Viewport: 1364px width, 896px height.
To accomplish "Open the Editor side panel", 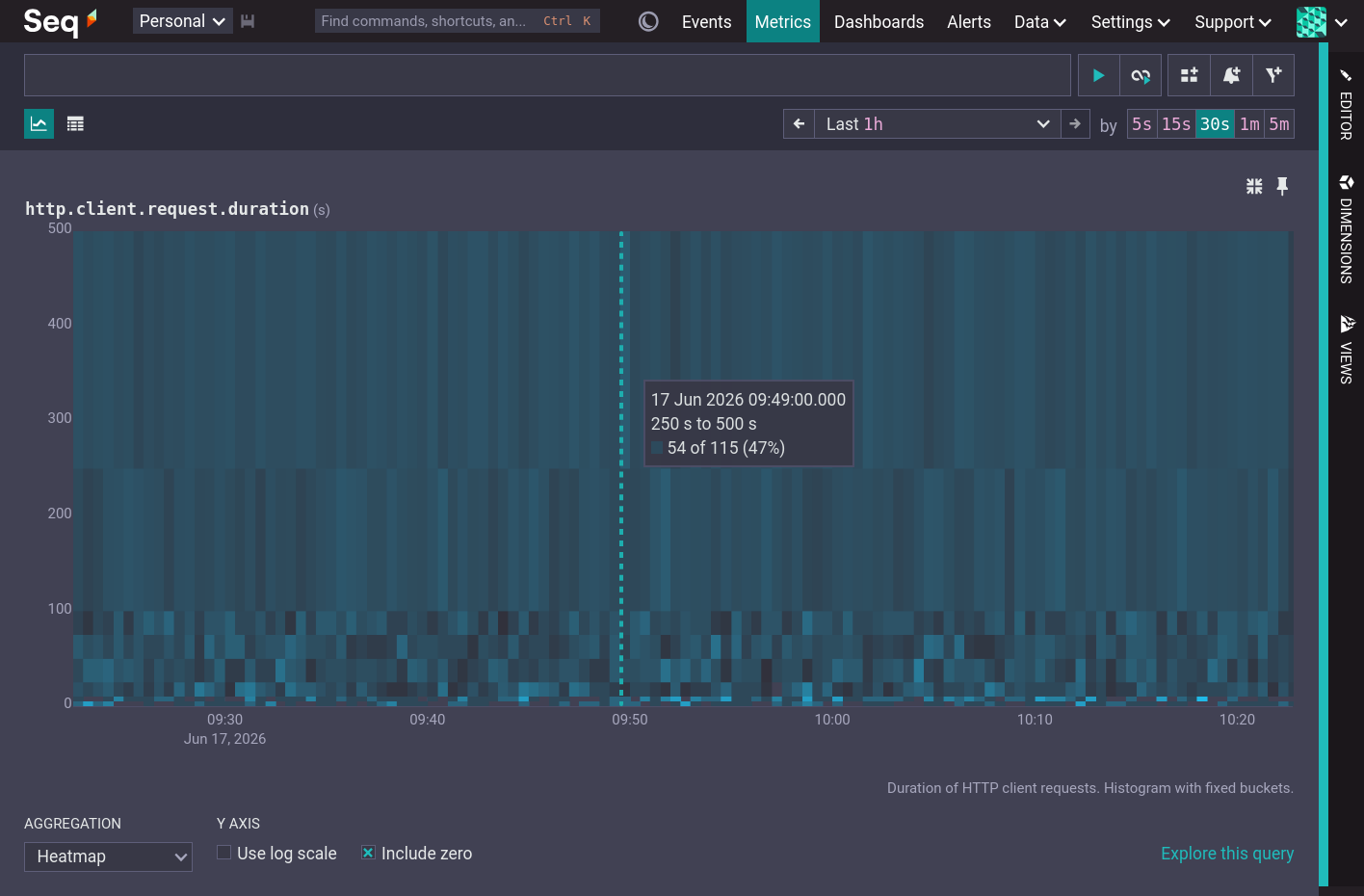I will (1346, 104).
